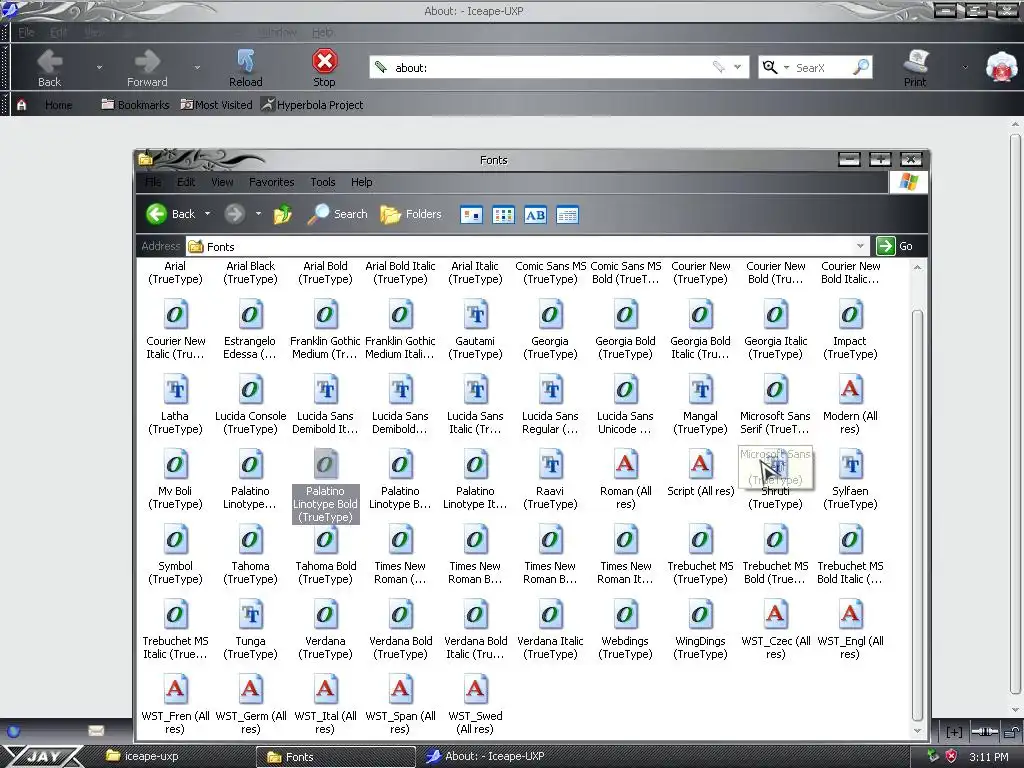Open the Help menu in Fonts window
The height and width of the screenshot is (768, 1024).
click(361, 182)
